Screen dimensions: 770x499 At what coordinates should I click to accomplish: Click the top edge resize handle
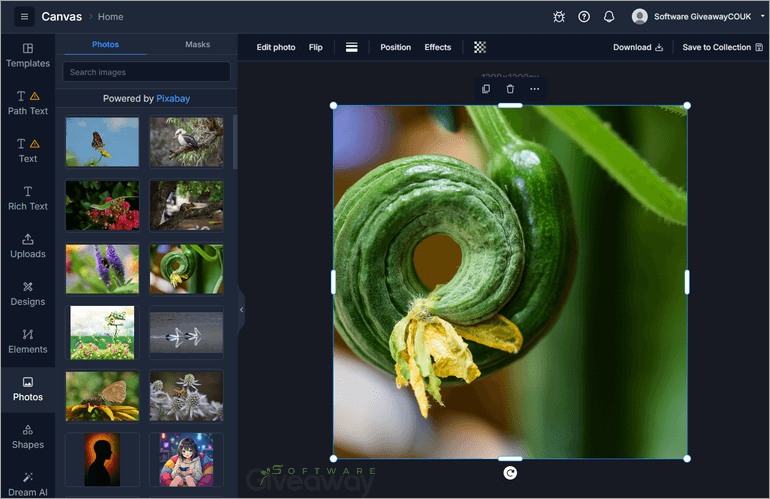pos(510,106)
